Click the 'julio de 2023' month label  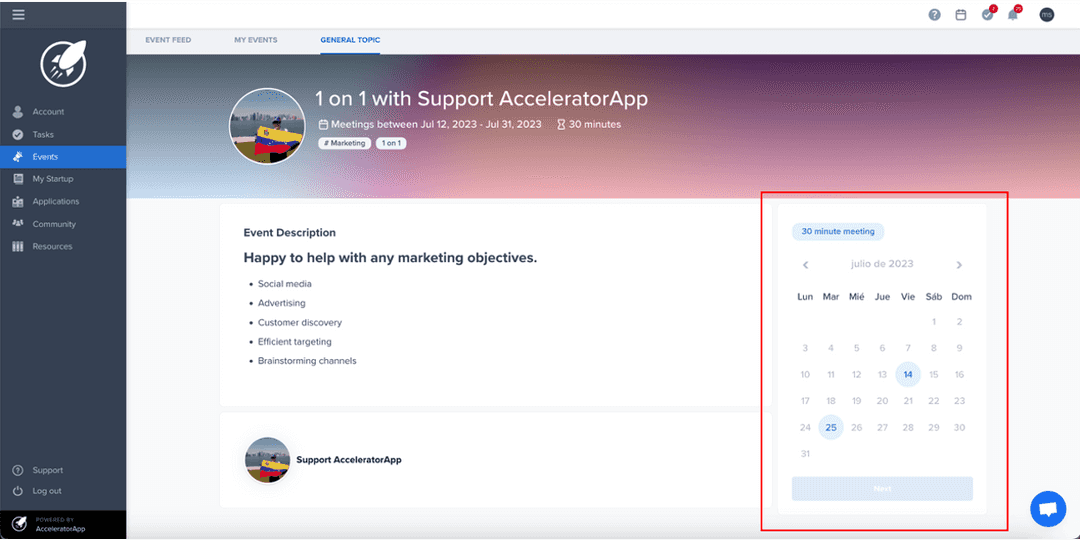tap(882, 264)
